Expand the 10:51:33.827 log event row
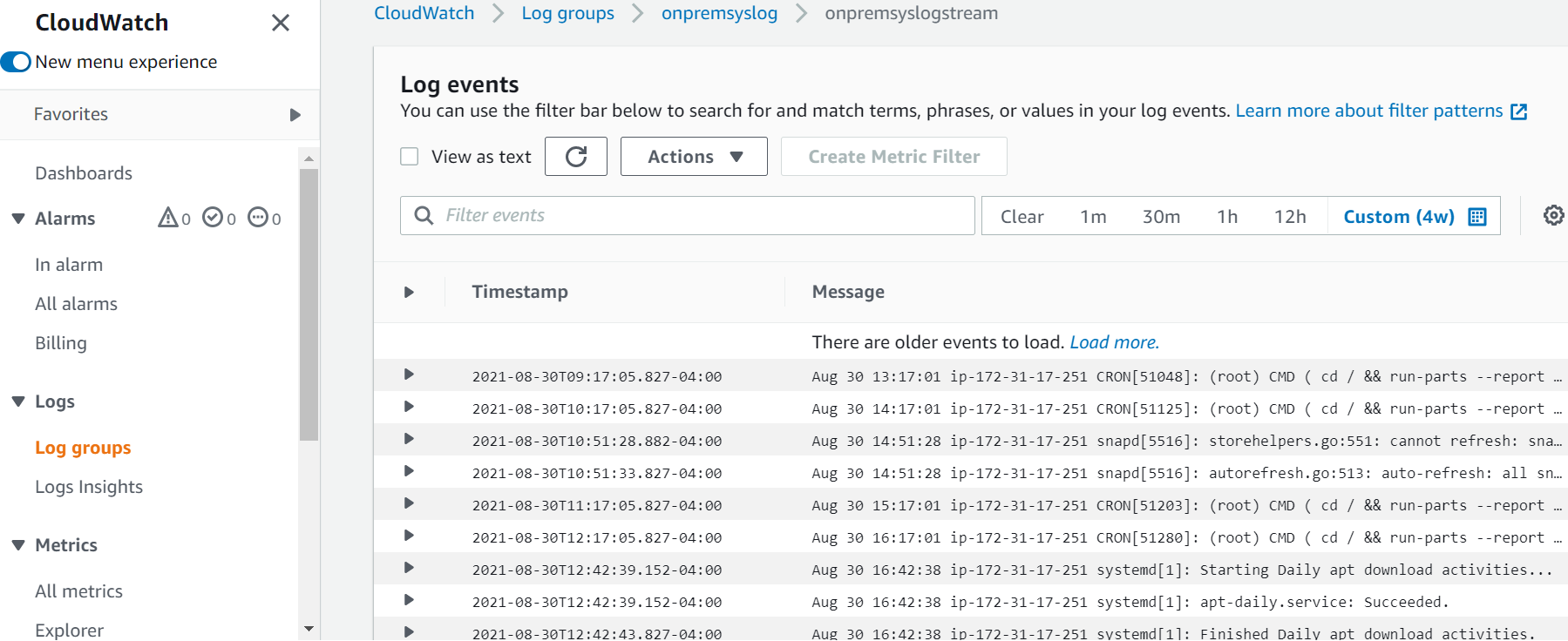The height and width of the screenshot is (641, 1568). coord(409,471)
